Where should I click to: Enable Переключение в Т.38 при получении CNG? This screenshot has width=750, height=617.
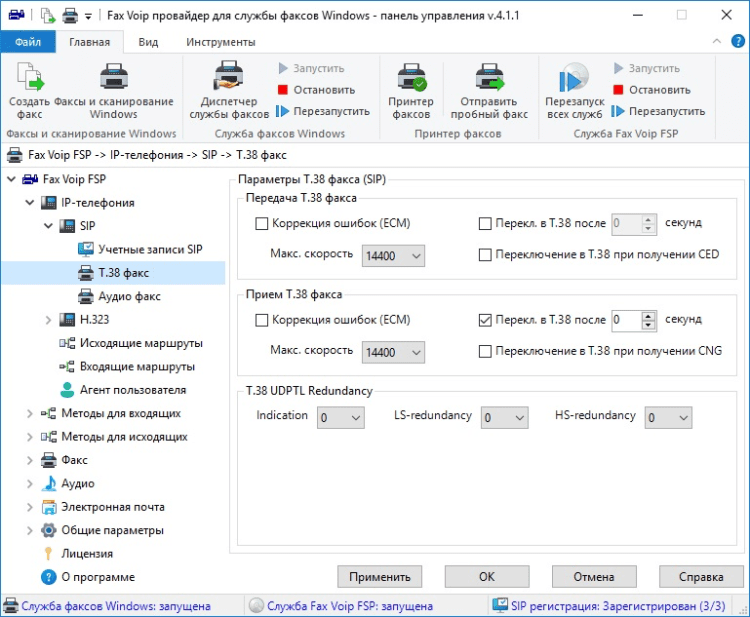click(485, 351)
